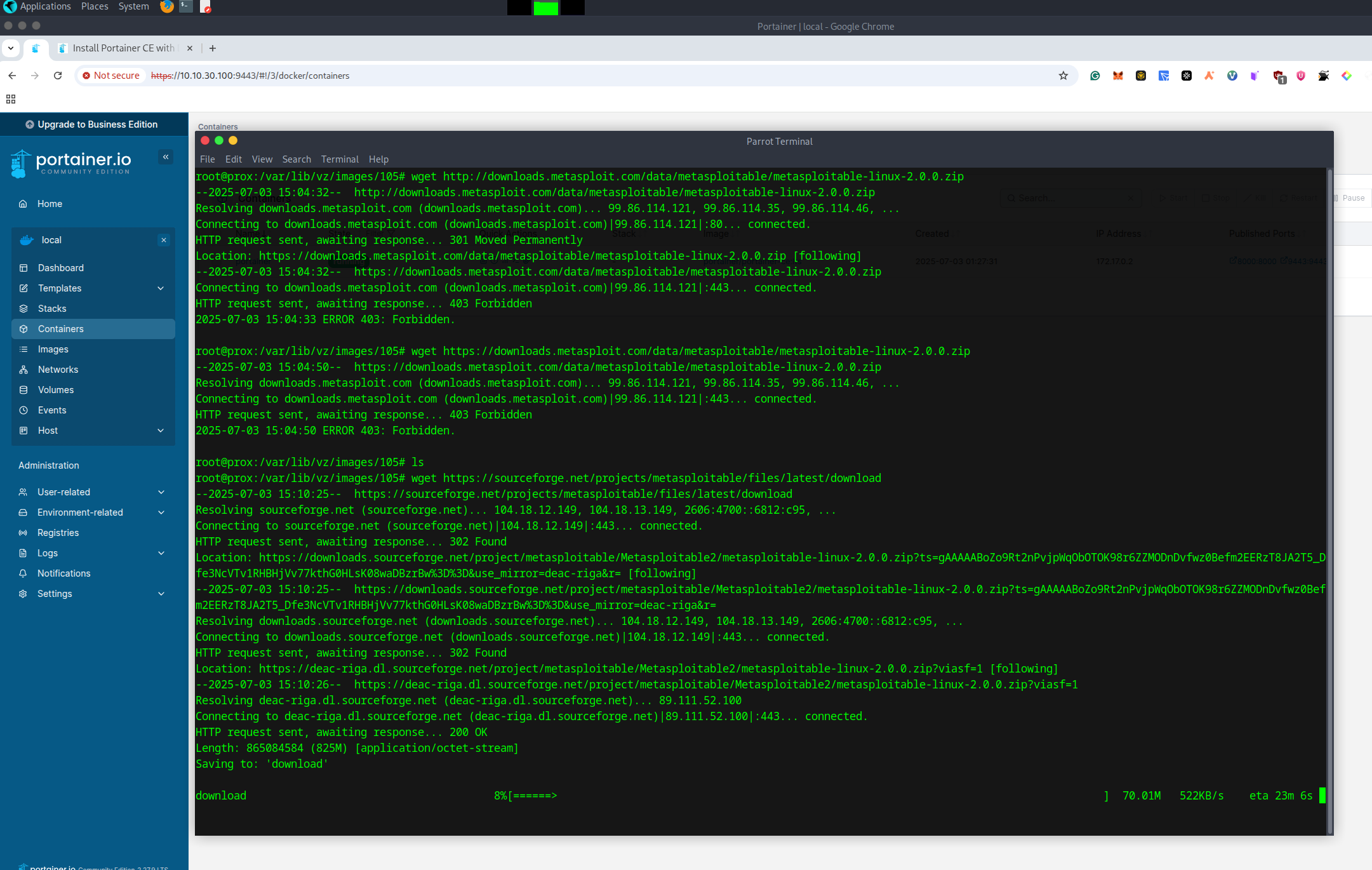Collapse the Portainer sidebar with the chevron
The height and width of the screenshot is (870, 1372).
165,156
